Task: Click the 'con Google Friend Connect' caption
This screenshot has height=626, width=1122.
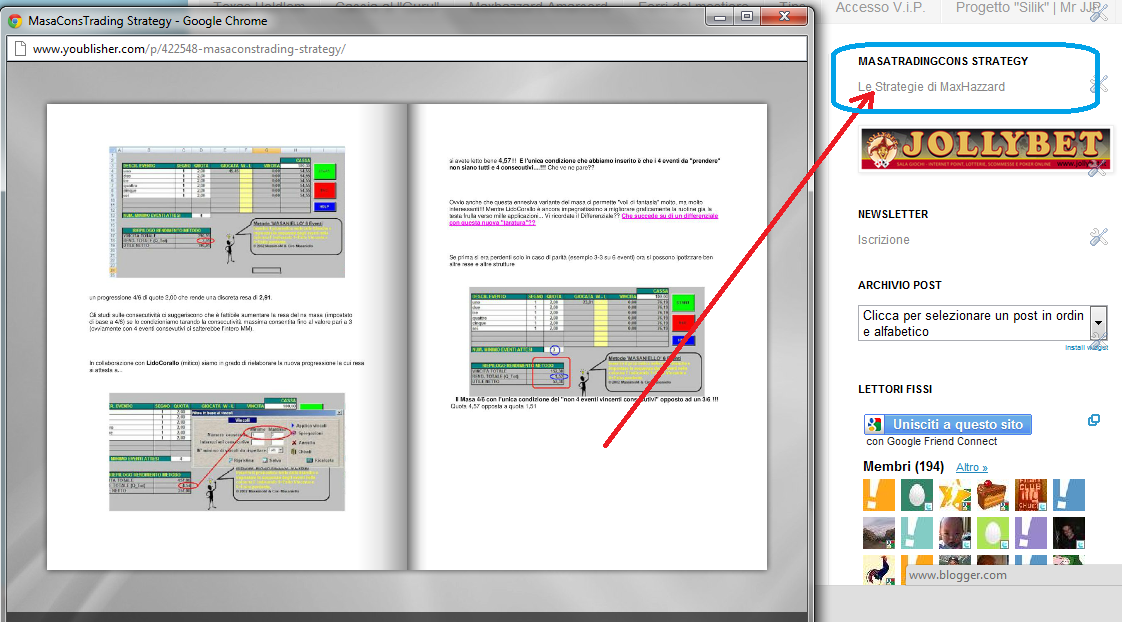Action: pos(932,441)
